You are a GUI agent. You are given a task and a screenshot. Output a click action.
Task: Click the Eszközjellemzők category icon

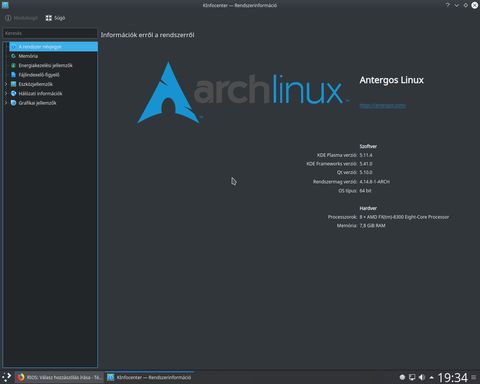pyautogui.click(x=13, y=84)
